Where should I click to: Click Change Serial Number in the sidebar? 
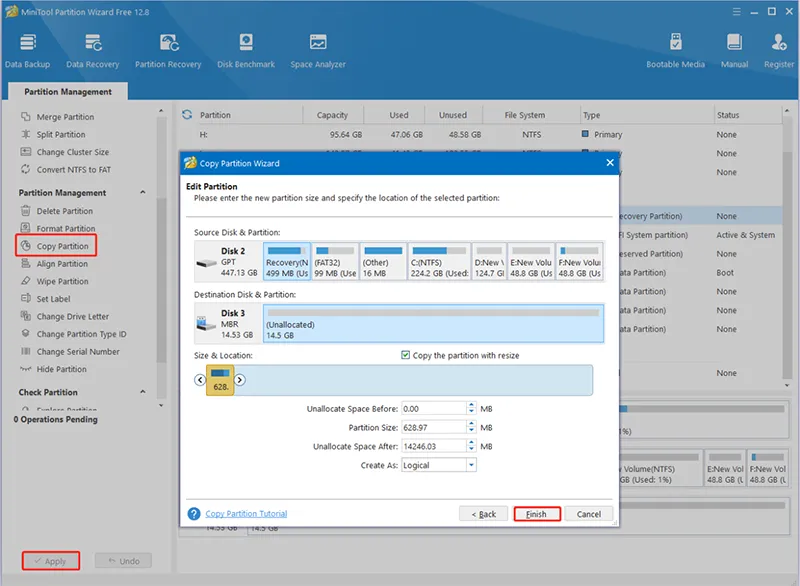78,352
